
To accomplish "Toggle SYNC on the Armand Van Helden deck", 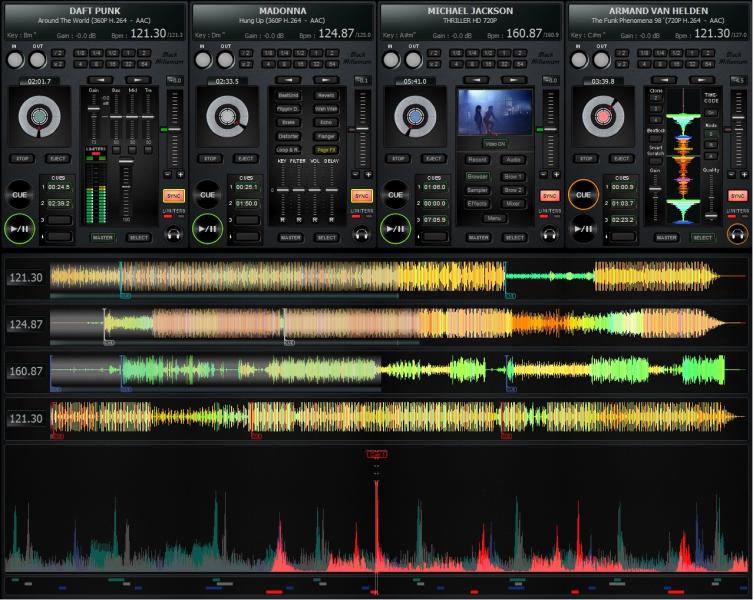I will pos(737,196).
